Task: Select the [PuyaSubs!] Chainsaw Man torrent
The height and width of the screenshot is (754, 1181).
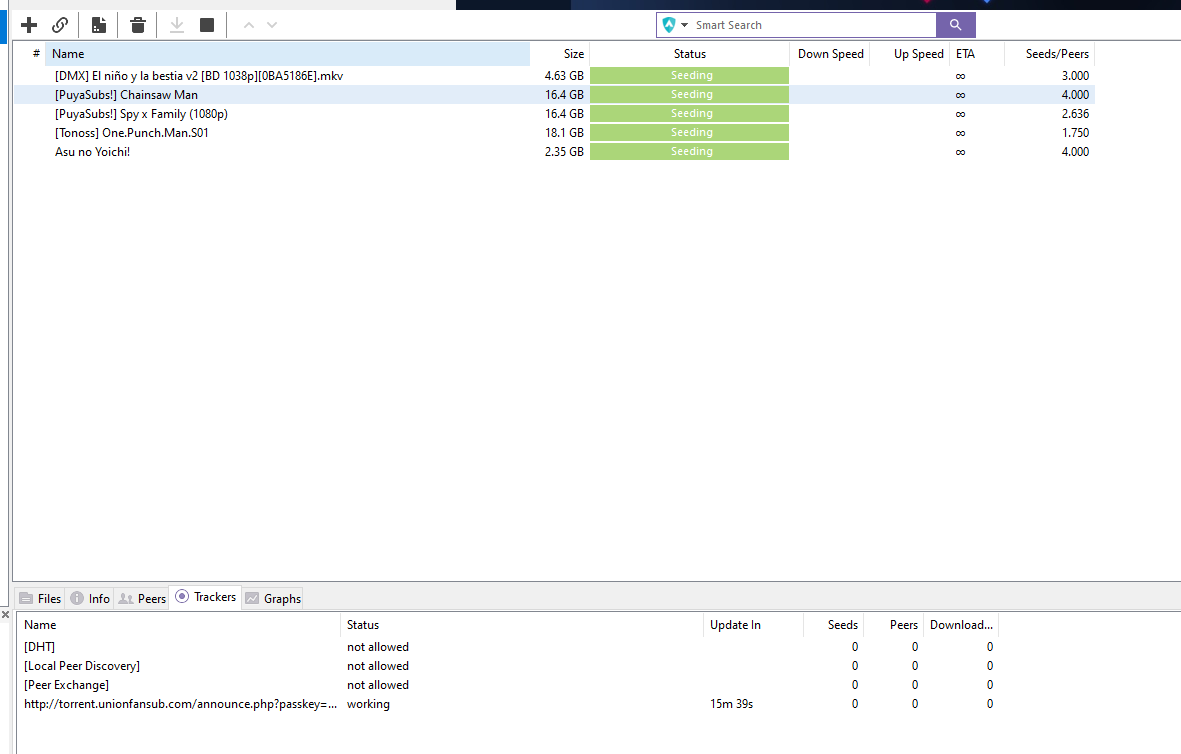Action: [x=554, y=95]
